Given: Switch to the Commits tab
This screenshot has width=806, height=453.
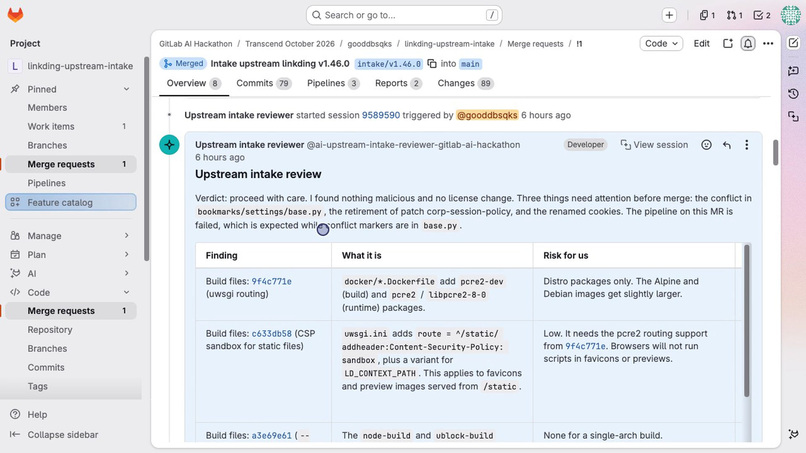Looking at the screenshot, I should (x=264, y=83).
